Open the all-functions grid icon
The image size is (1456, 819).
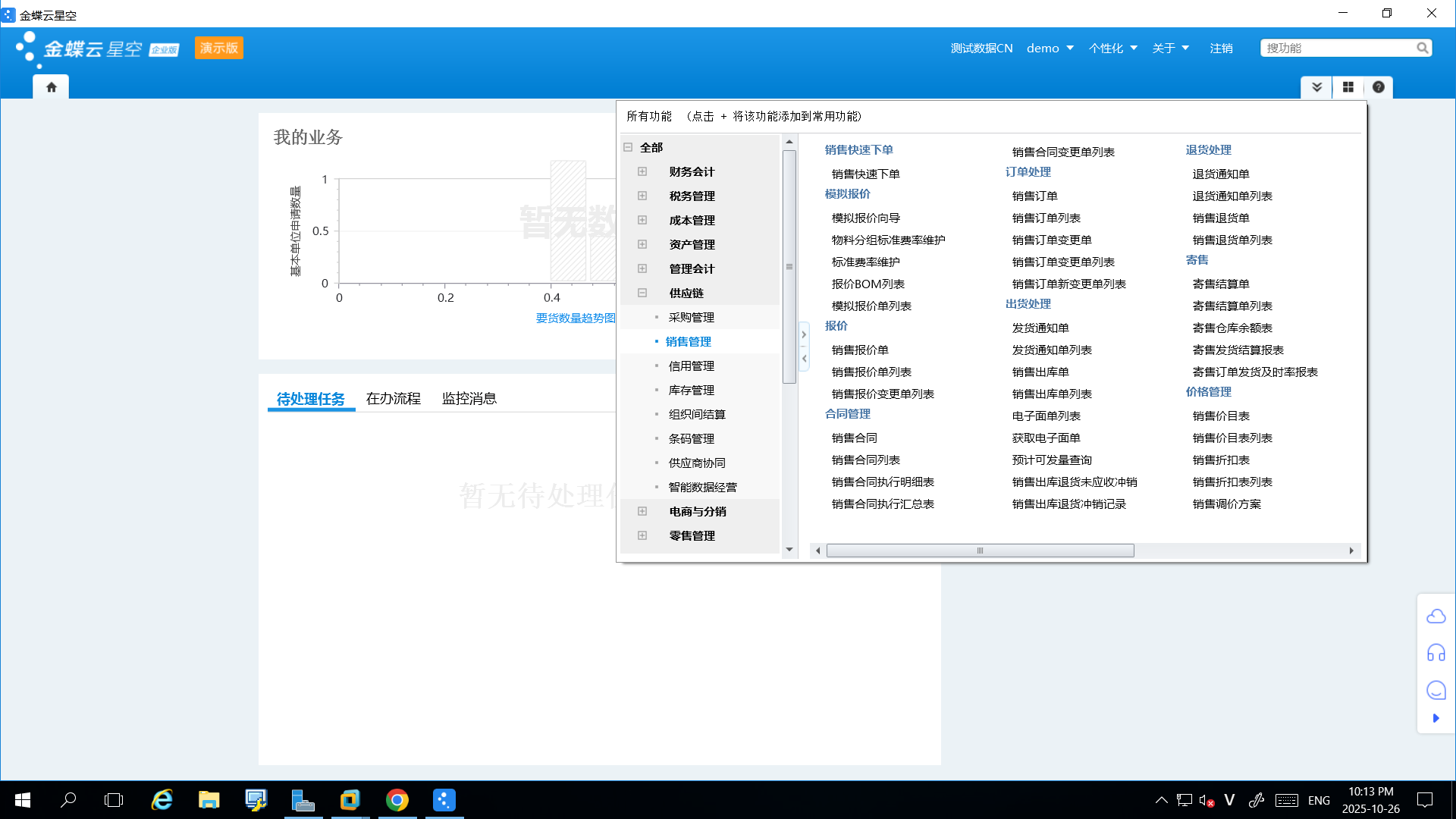click(x=1348, y=87)
